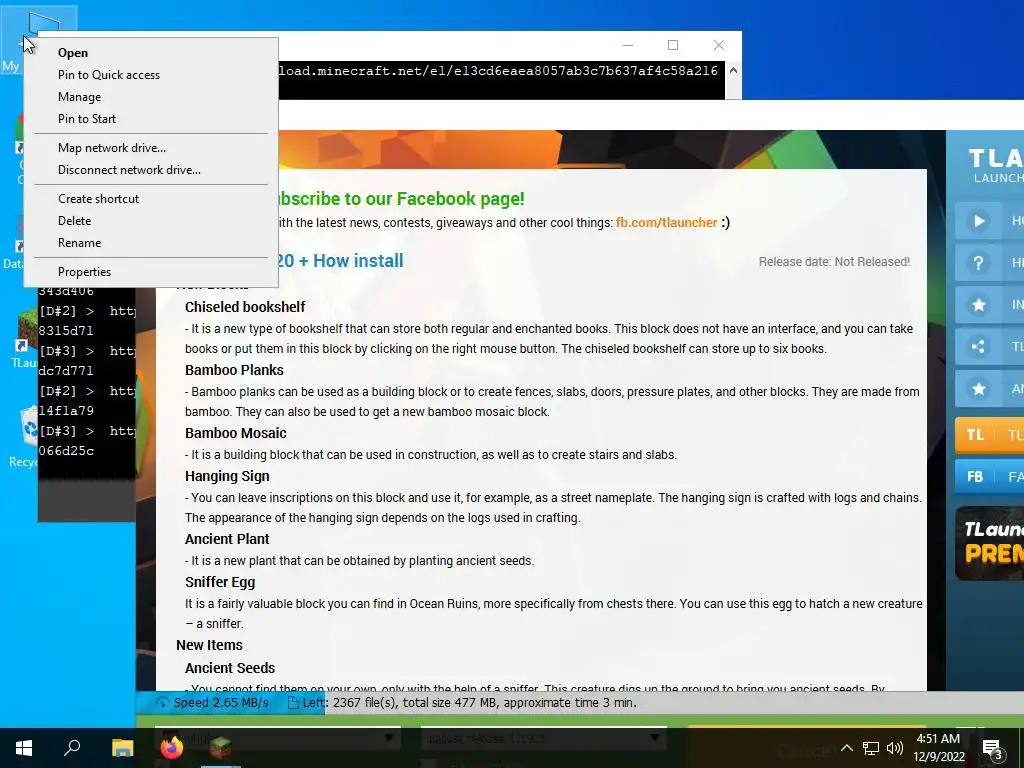Minimize the console window

628,45
